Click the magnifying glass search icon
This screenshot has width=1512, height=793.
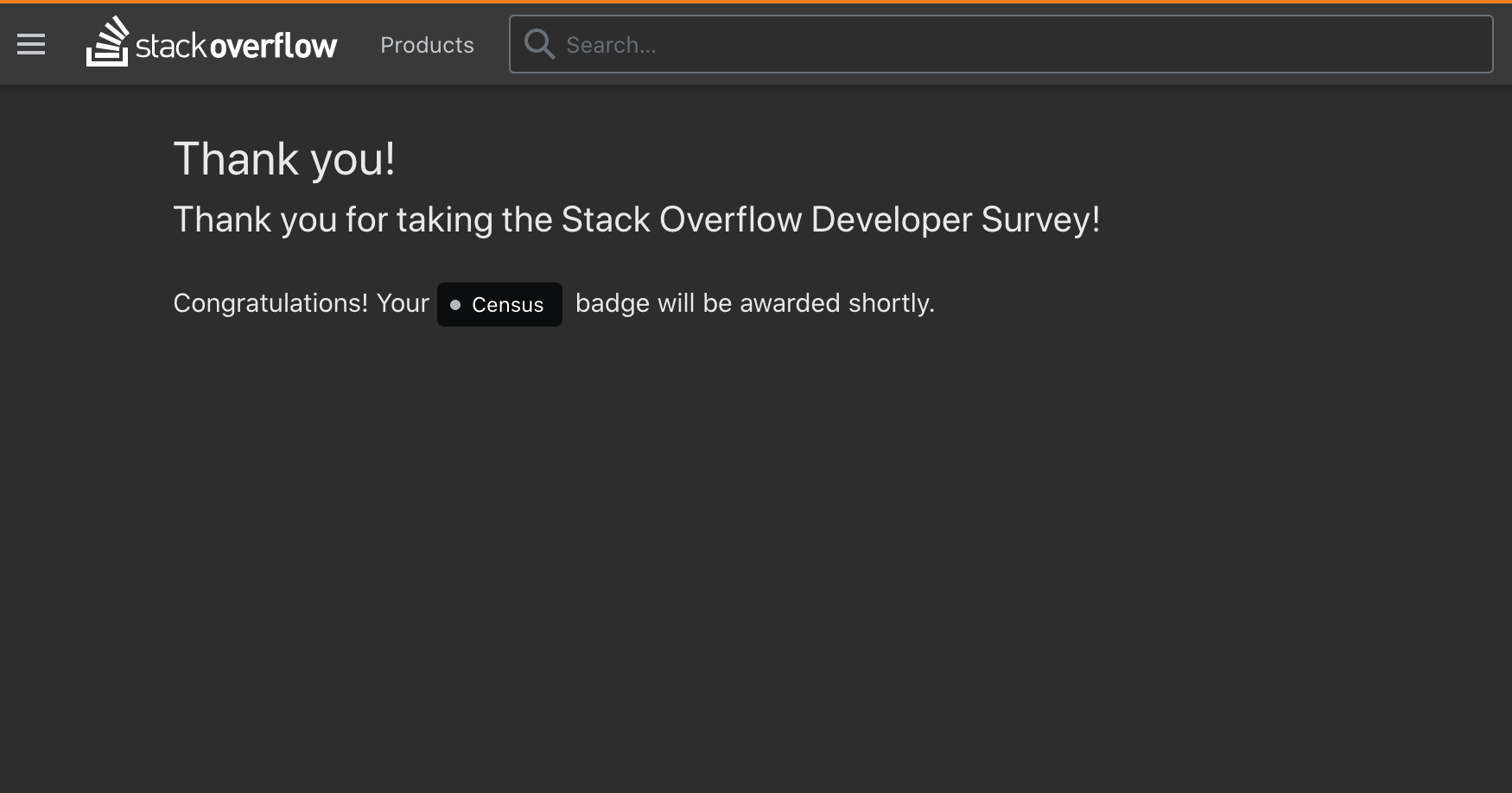click(539, 44)
